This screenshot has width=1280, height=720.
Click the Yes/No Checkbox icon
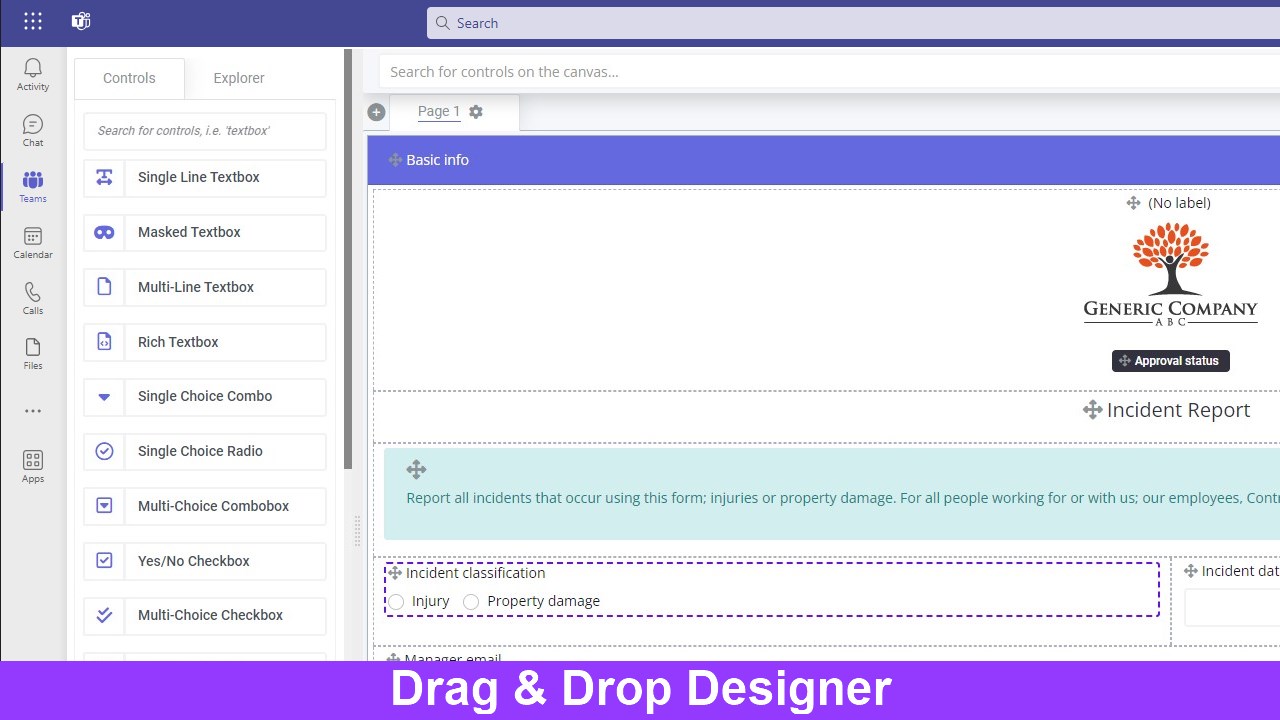(104, 561)
